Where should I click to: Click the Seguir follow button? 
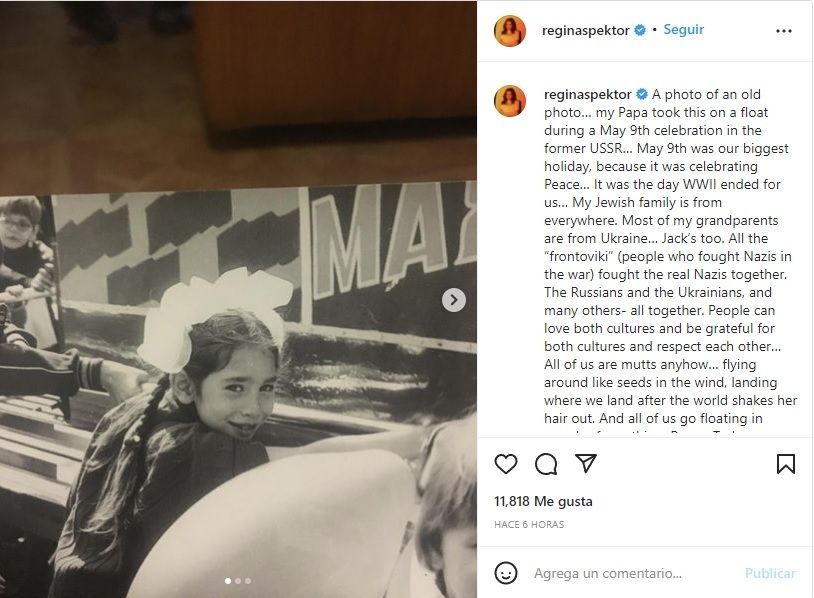click(684, 30)
